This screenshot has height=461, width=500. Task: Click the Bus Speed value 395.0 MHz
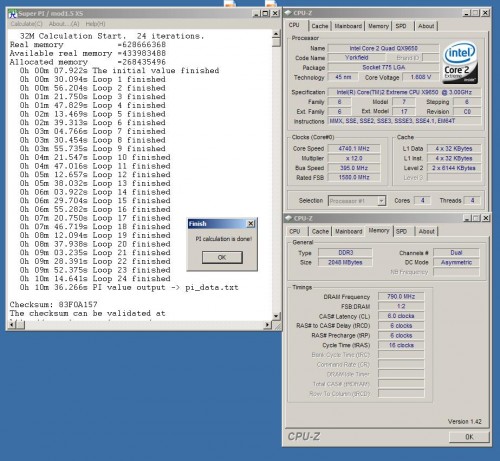354,168
